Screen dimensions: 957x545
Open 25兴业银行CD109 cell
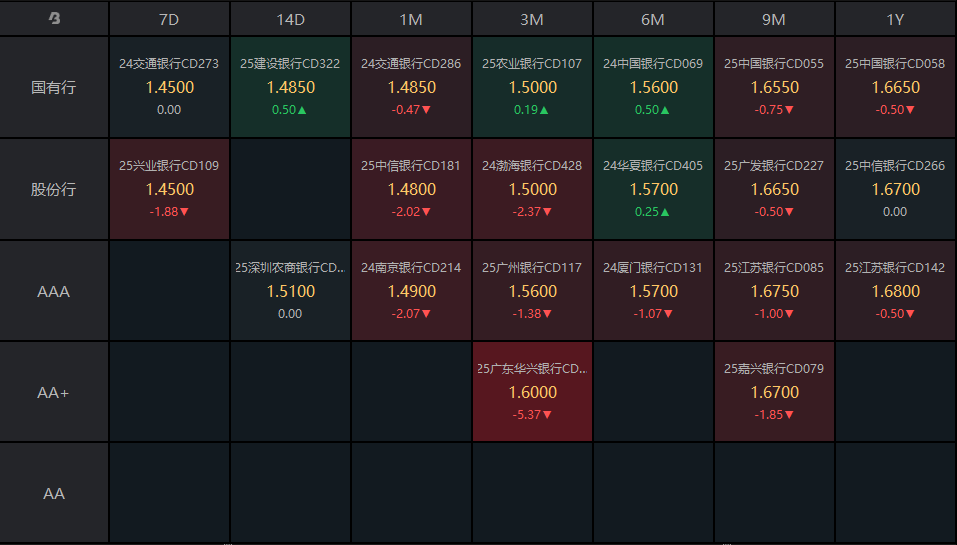[x=169, y=189]
